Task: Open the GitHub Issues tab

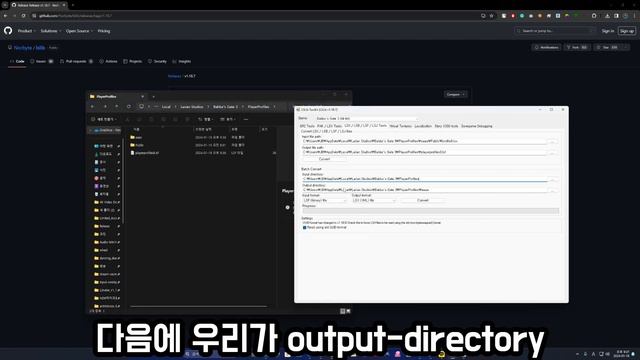Action: click(42, 61)
